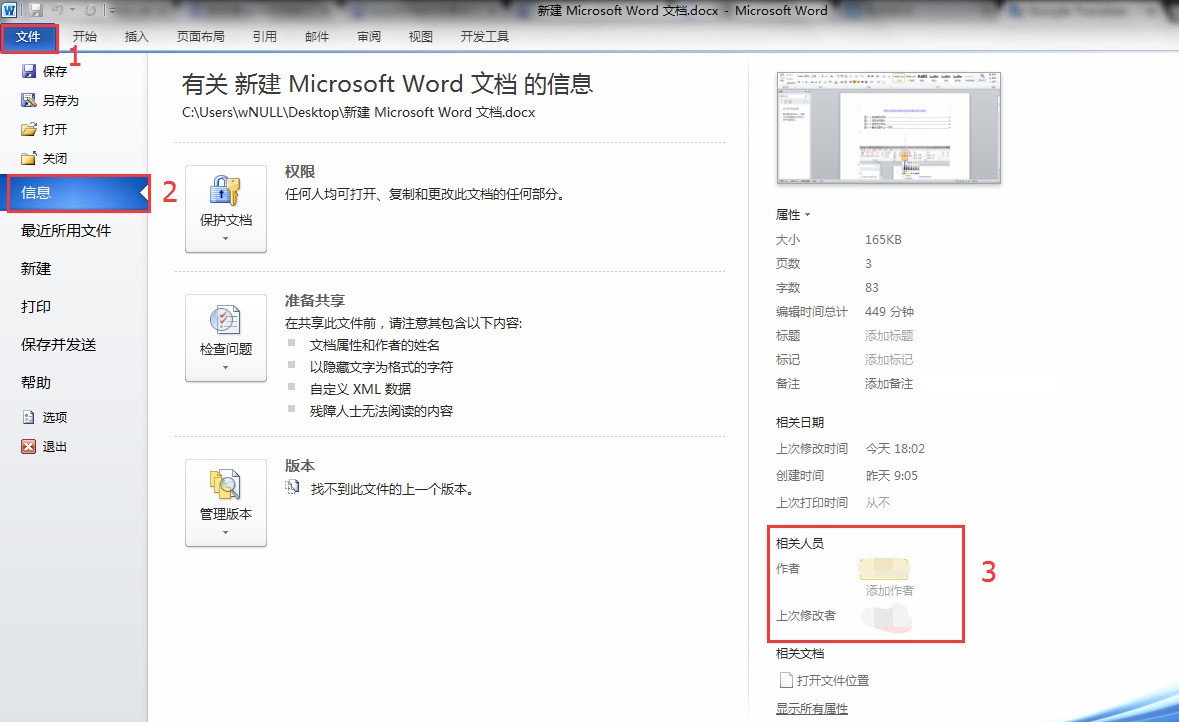
Task: Expand the 保护文档 dropdown arrow
Action: tap(226, 238)
